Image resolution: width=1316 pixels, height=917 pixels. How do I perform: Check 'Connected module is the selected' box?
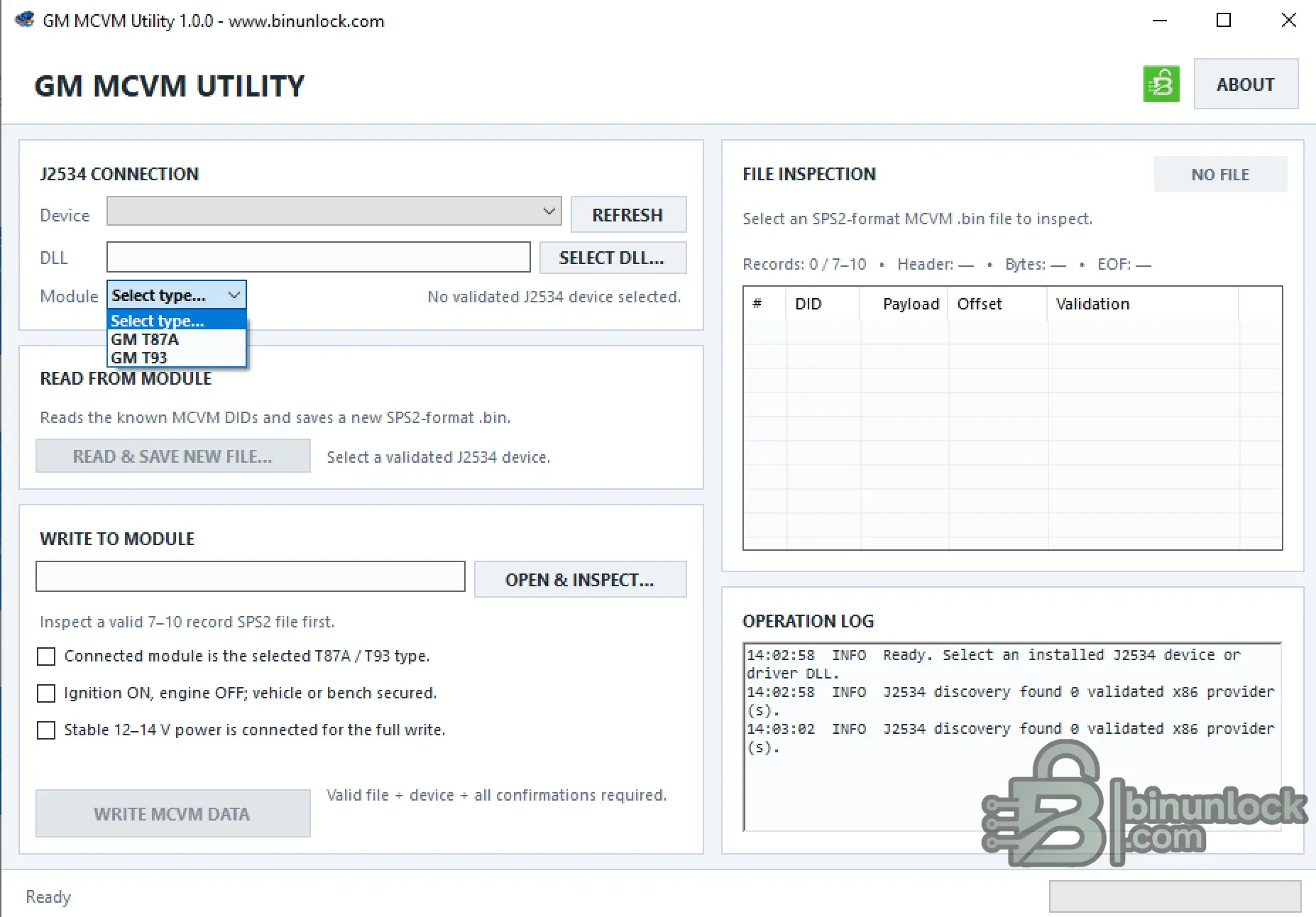click(x=46, y=657)
